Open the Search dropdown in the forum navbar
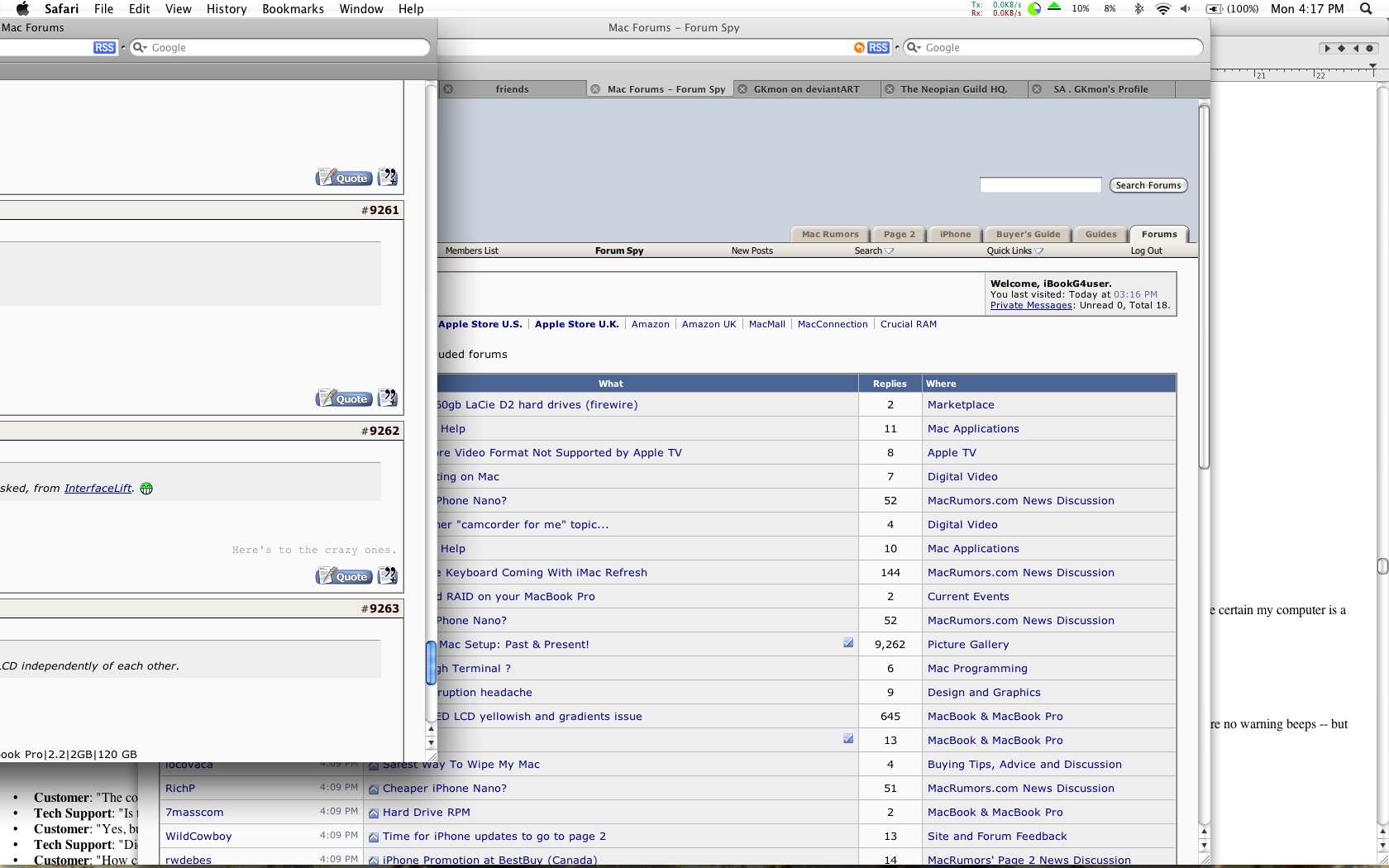The width and height of the screenshot is (1389, 868). (874, 250)
